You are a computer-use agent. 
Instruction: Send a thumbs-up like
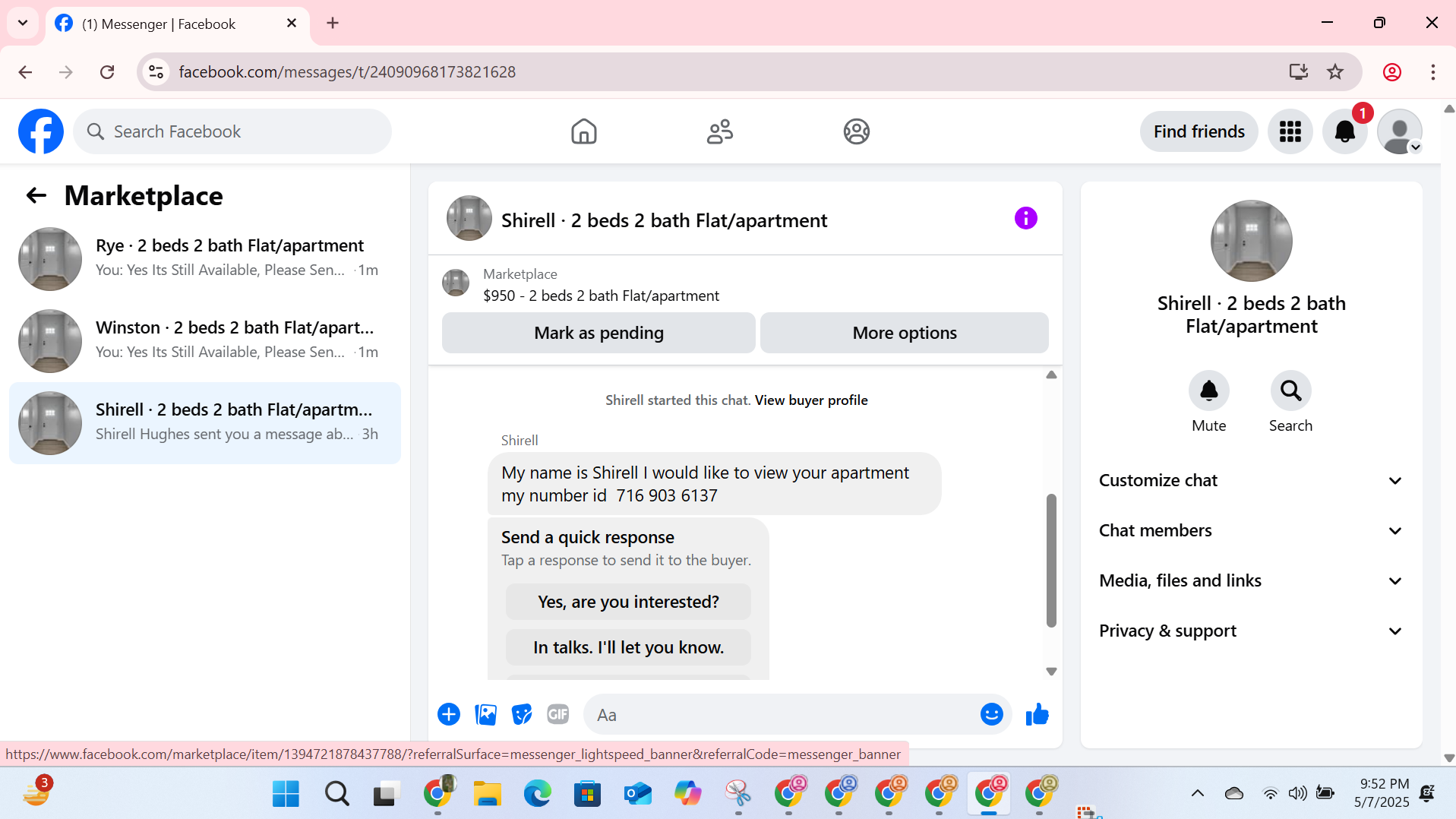click(x=1037, y=715)
